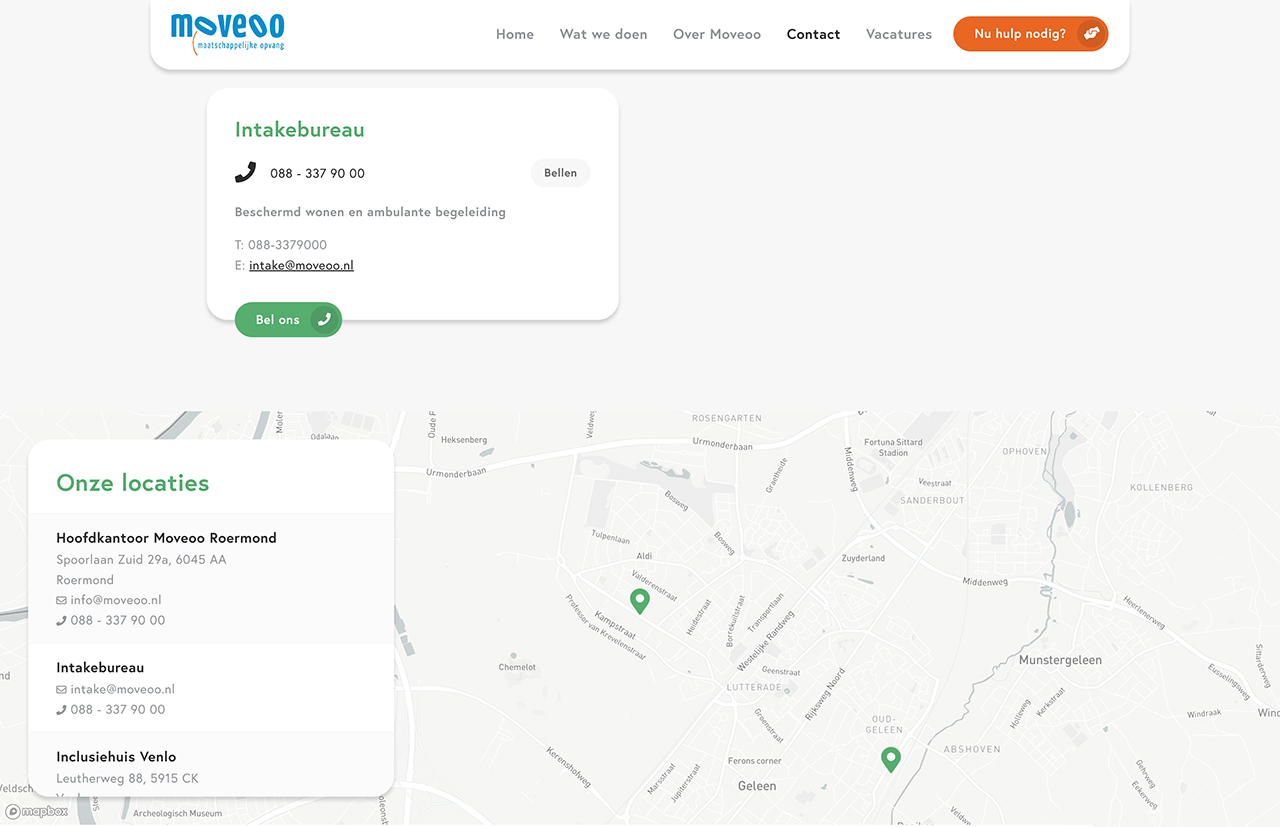
Task: Click LUTTERADE label on map
Action: [754, 687]
